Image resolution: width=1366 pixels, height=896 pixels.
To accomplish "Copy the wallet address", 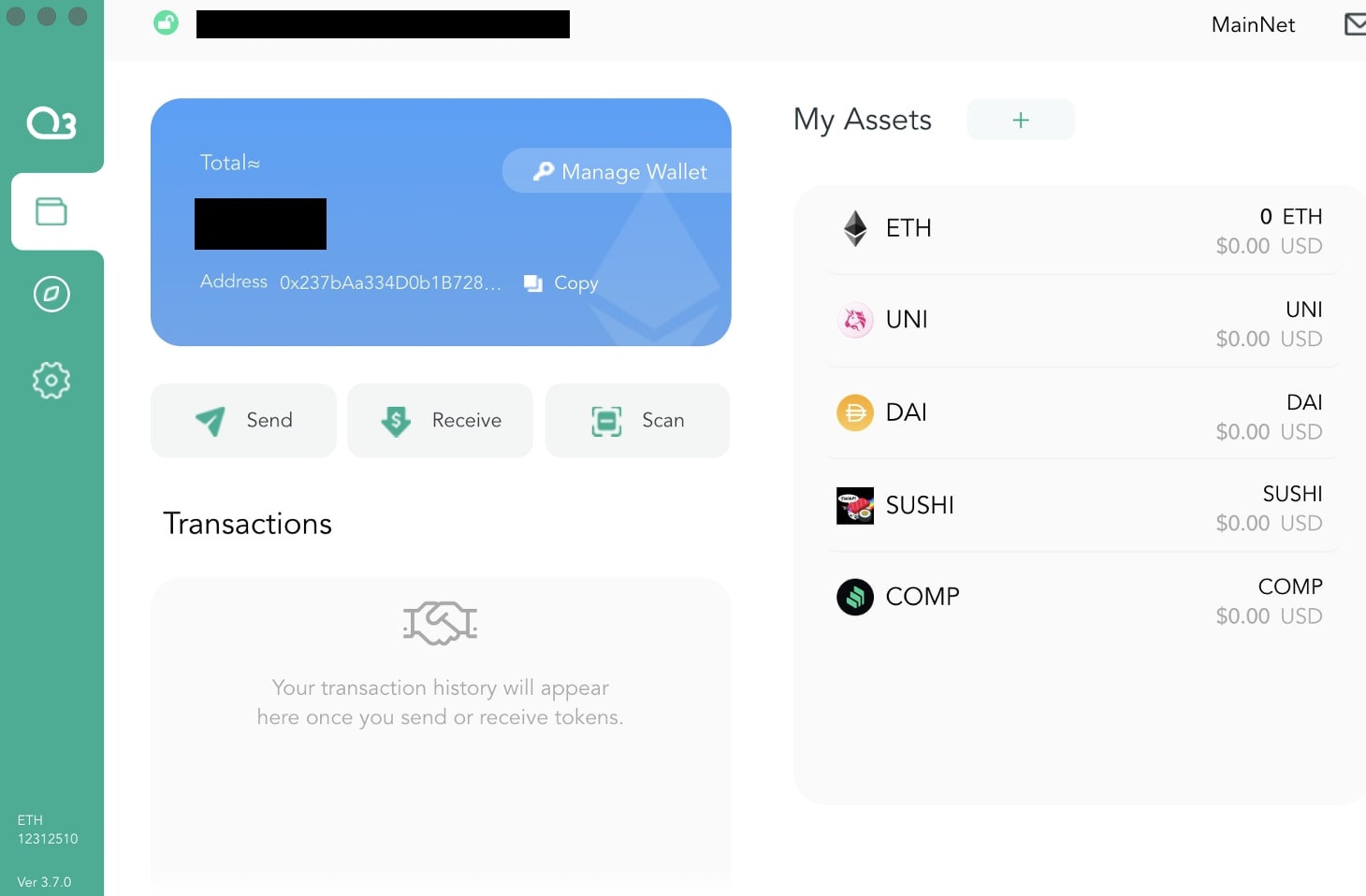I will pos(561,282).
